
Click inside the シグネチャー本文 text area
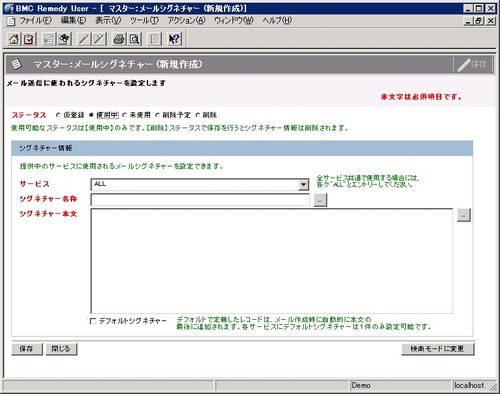click(x=271, y=261)
